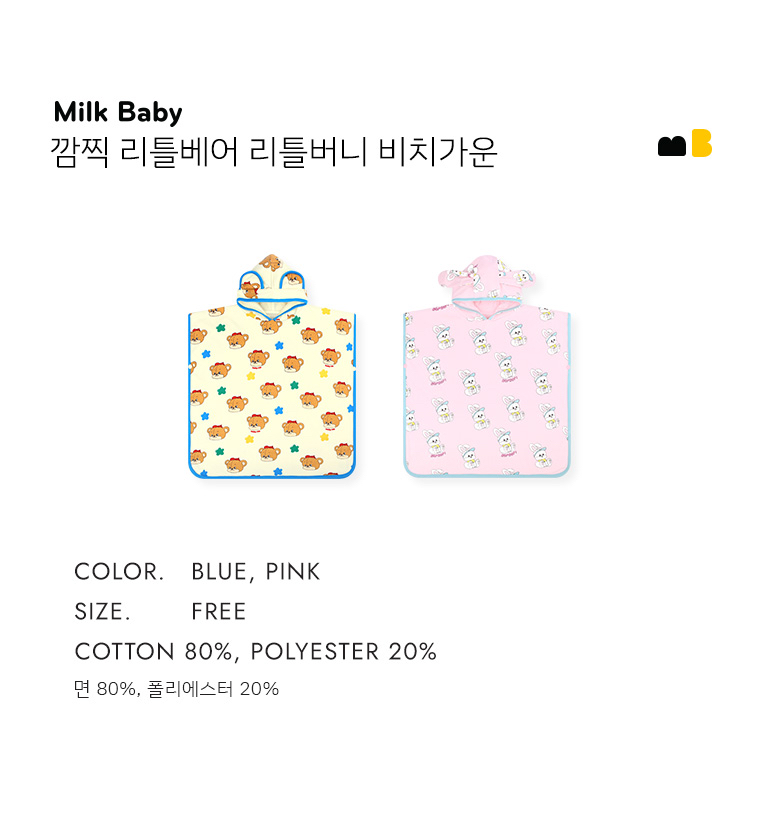Click the COTTON 80% text

154,652
